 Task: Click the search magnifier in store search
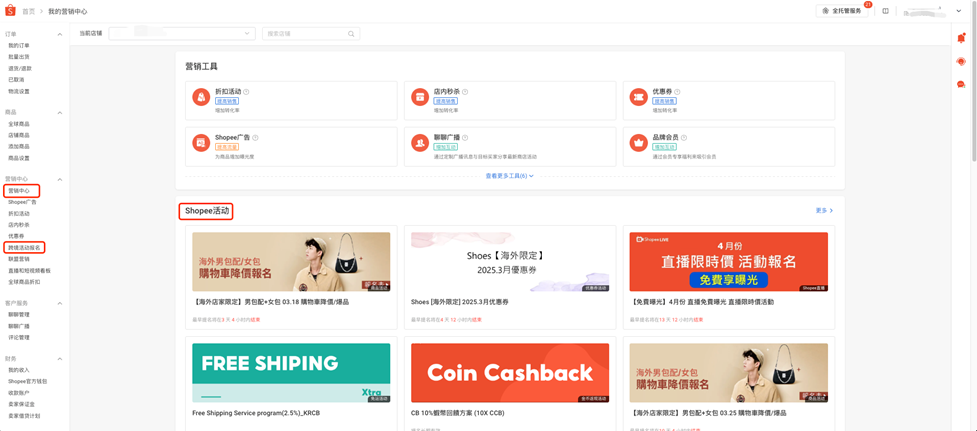(x=351, y=34)
